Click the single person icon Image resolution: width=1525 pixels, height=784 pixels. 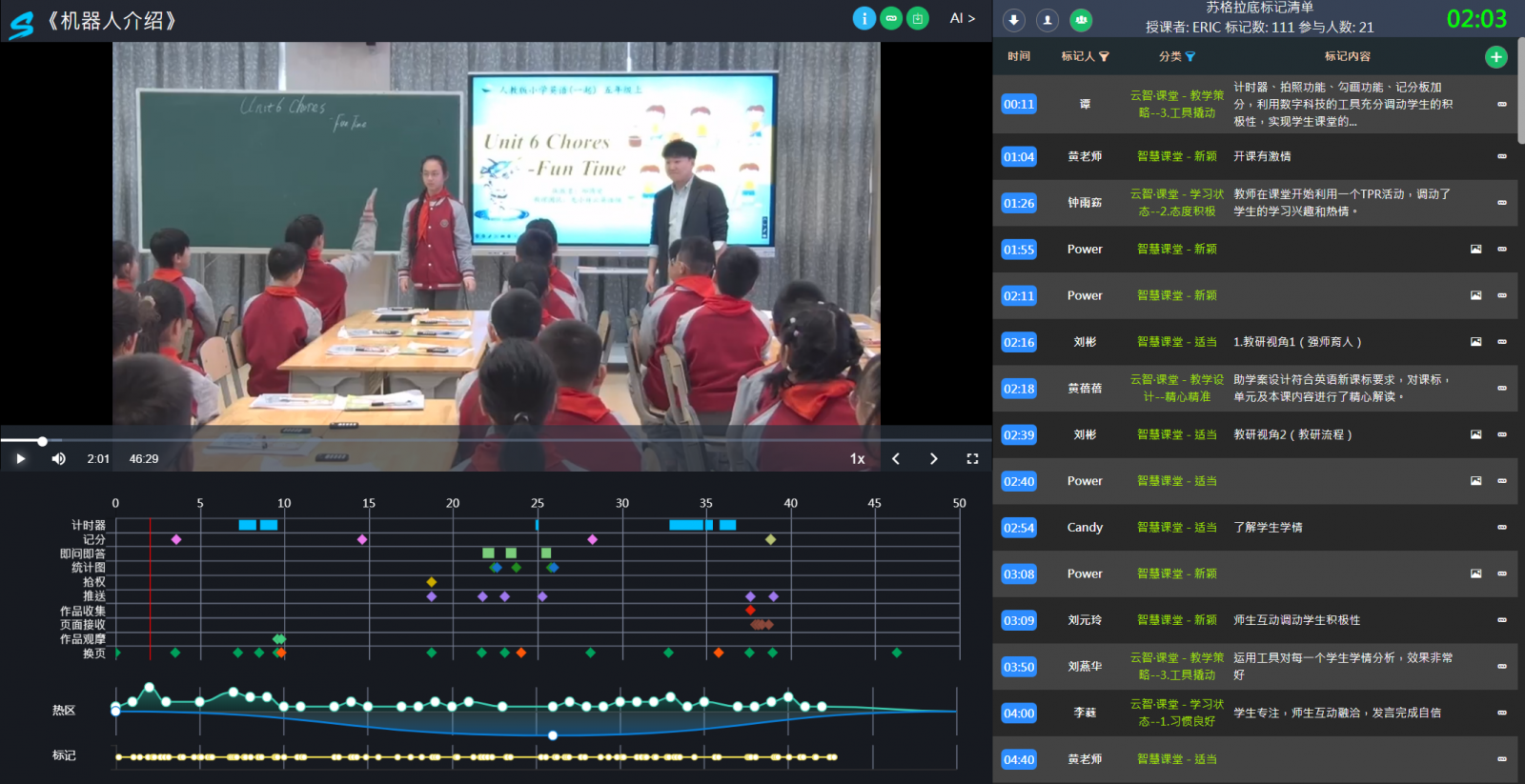pos(1047,20)
